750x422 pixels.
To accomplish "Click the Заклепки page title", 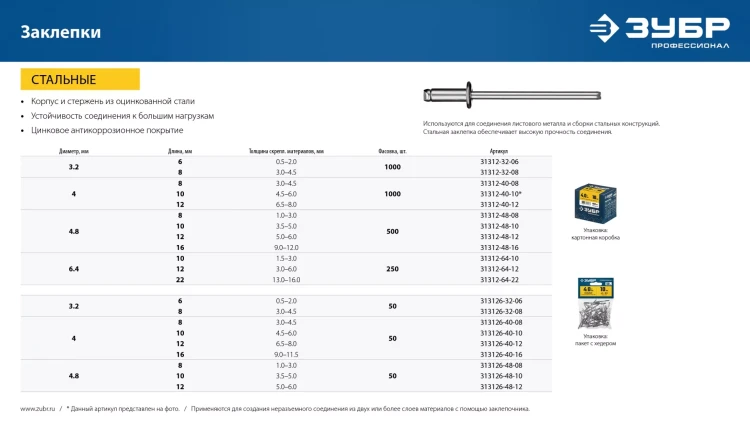I will 61,32.
